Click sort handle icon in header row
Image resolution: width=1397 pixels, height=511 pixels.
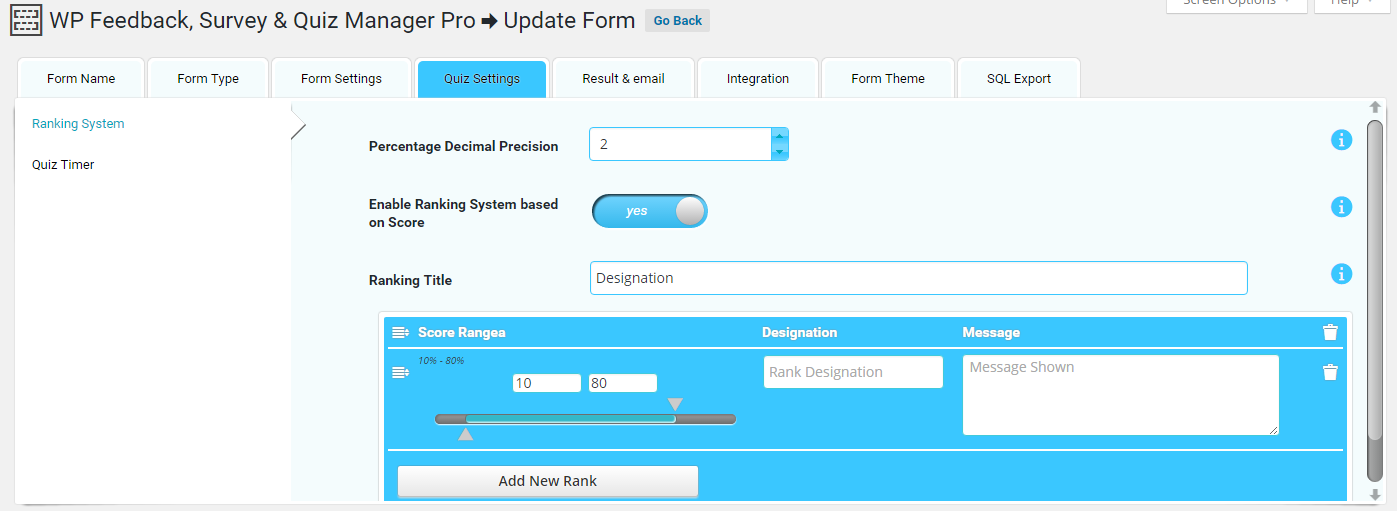[400, 332]
